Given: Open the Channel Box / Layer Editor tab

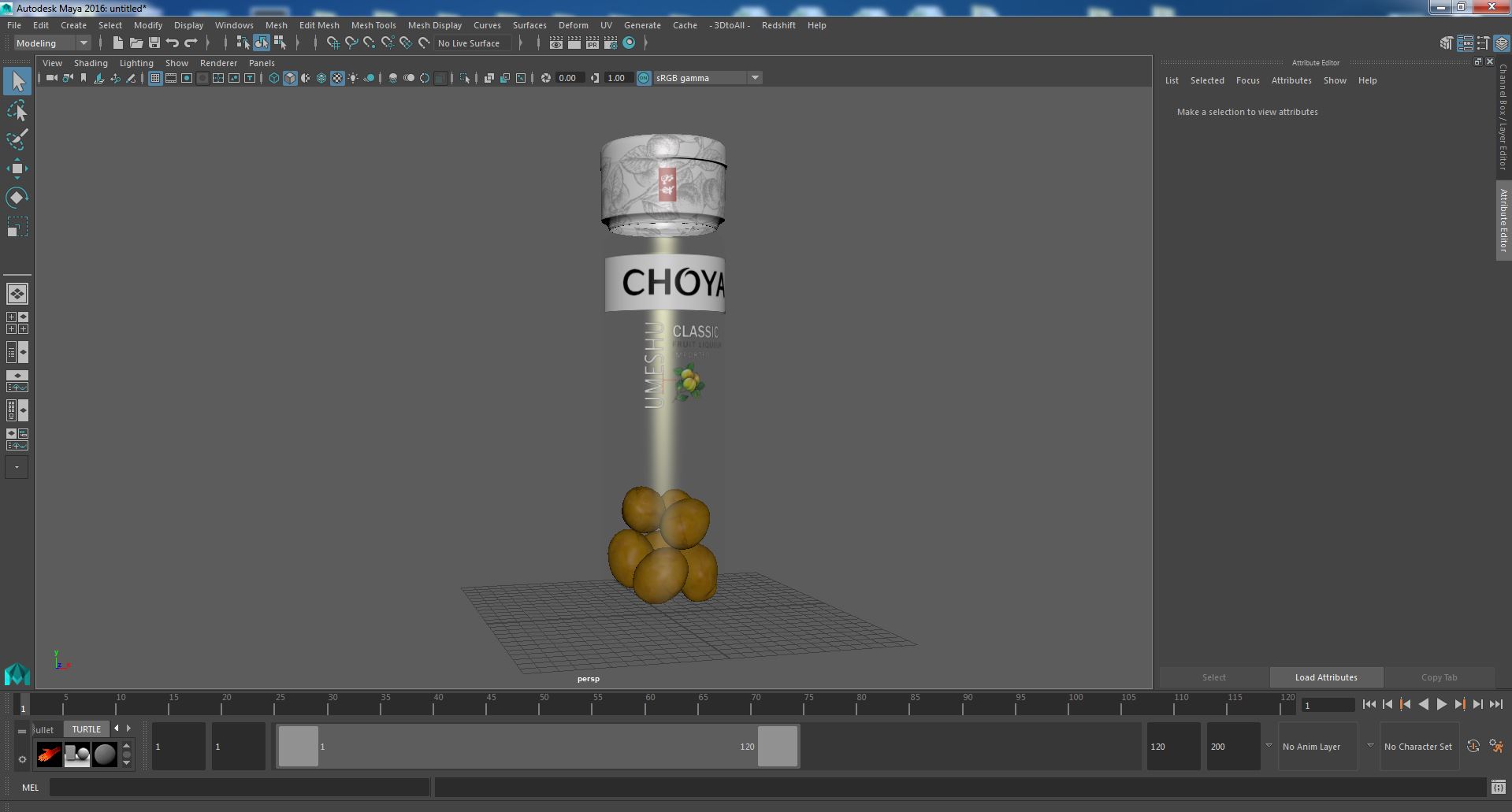Looking at the screenshot, I should point(1503,118).
